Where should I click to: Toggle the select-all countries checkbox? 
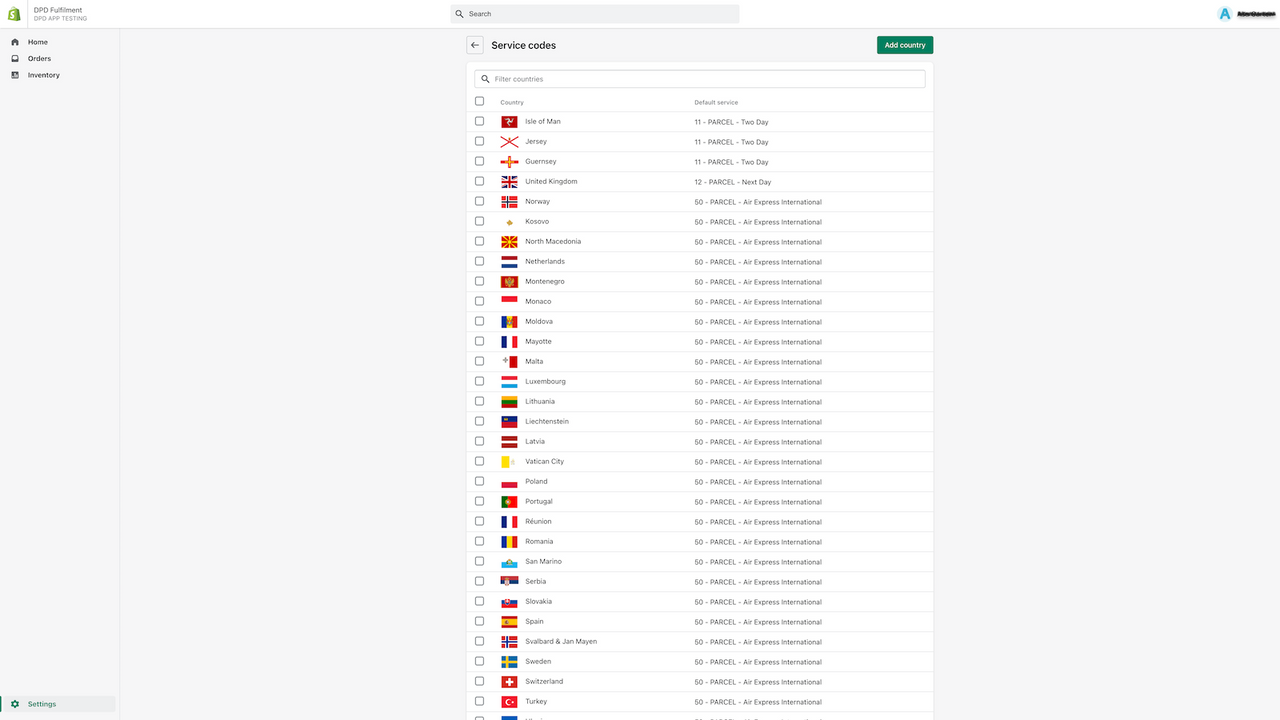(x=479, y=101)
